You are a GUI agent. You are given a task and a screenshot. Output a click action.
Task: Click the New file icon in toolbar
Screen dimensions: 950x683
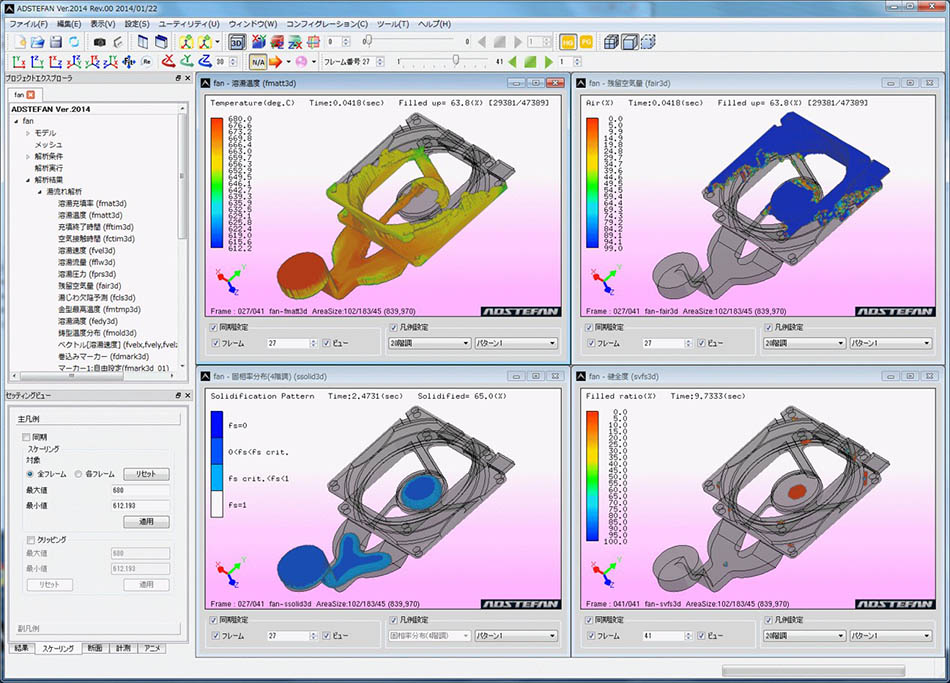pyautogui.click(x=20, y=42)
